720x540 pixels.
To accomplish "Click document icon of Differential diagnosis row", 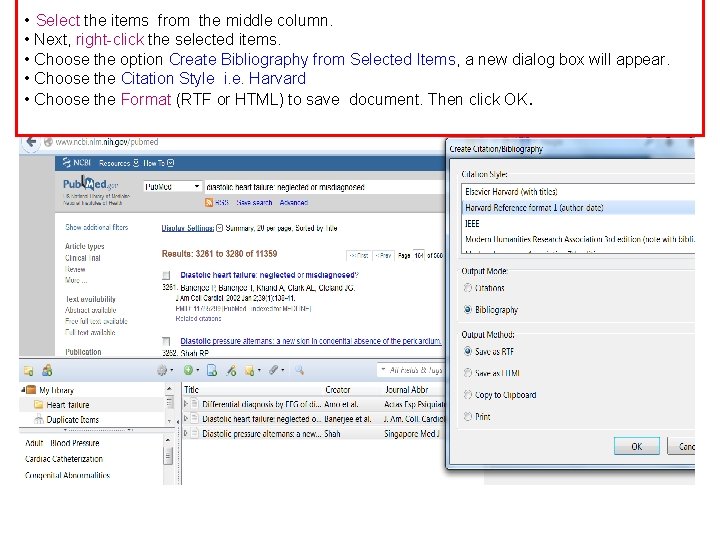I will pos(195,404).
